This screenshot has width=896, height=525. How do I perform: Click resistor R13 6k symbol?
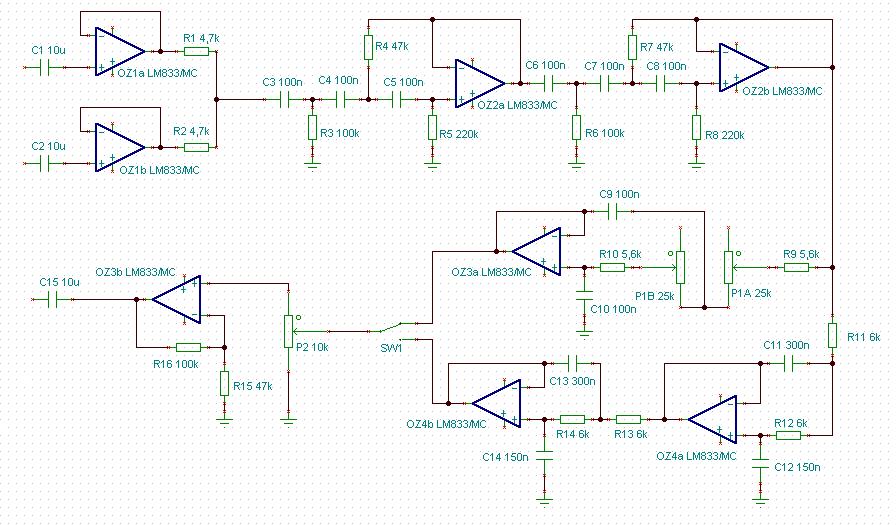pyautogui.click(x=629, y=419)
